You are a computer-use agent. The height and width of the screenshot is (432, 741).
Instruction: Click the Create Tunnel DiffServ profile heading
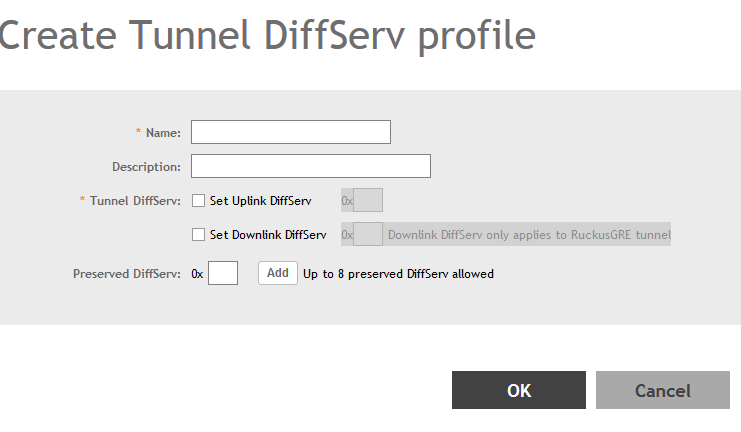tap(268, 36)
